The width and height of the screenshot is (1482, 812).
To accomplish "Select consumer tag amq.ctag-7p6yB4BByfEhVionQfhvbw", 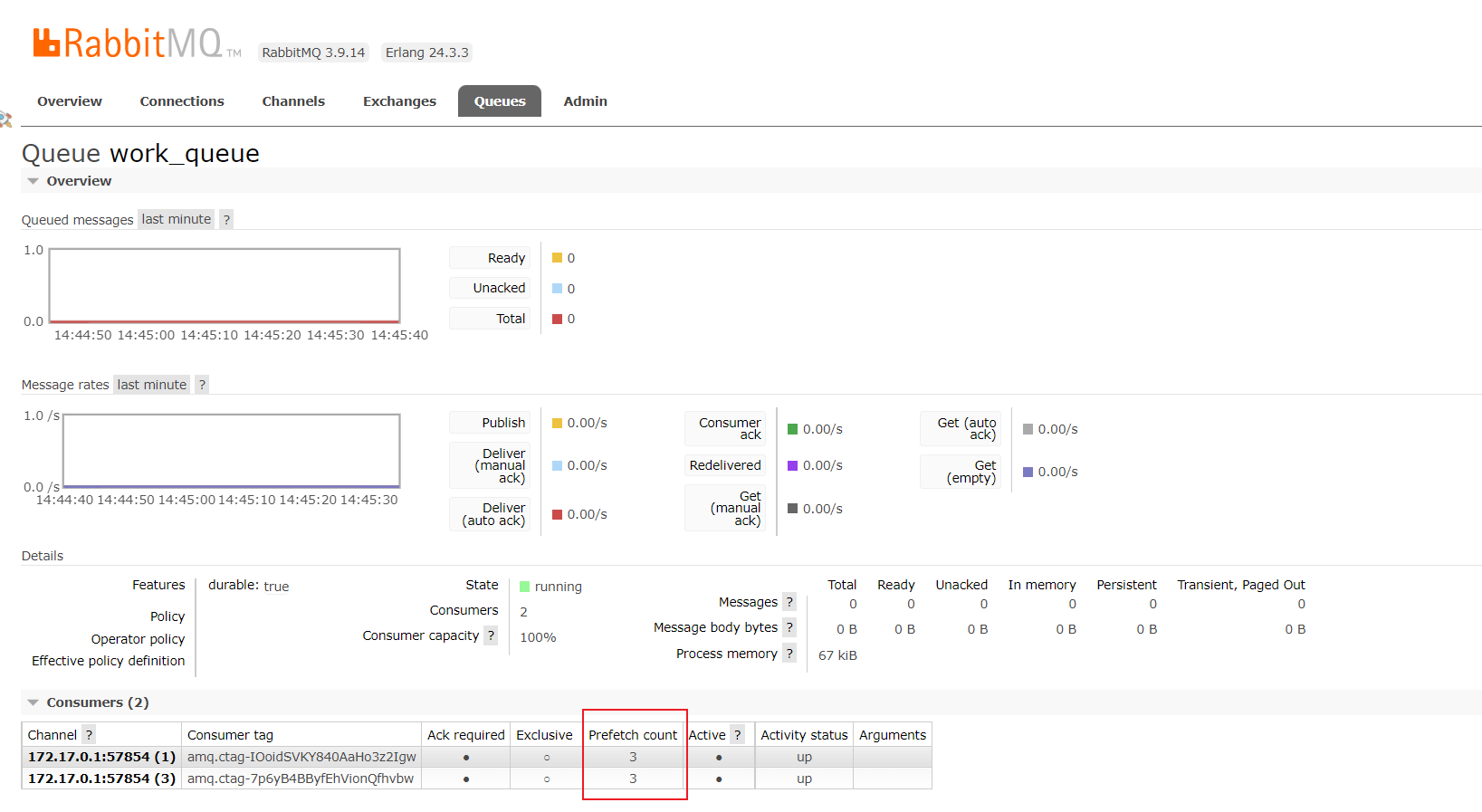I will point(301,779).
